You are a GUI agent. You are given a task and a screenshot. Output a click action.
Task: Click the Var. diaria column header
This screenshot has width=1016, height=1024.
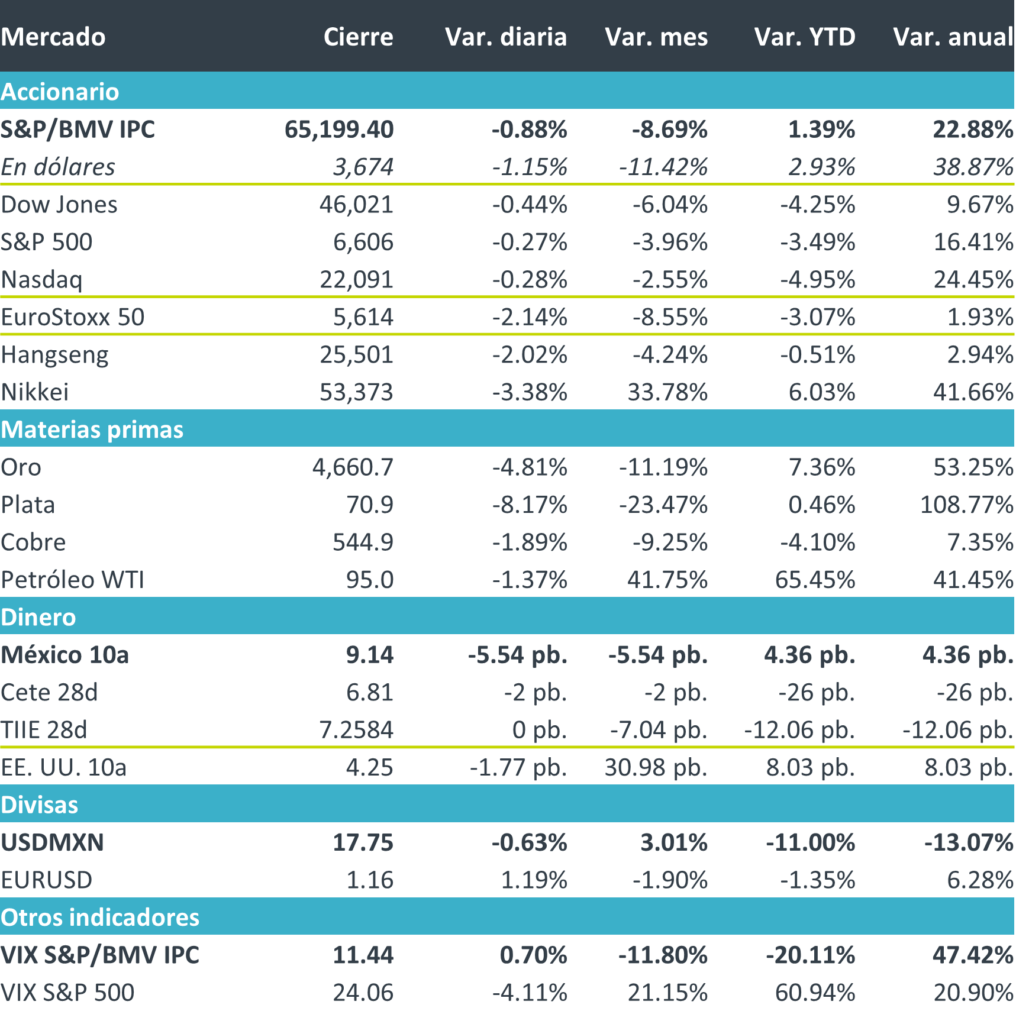[505, 37]
